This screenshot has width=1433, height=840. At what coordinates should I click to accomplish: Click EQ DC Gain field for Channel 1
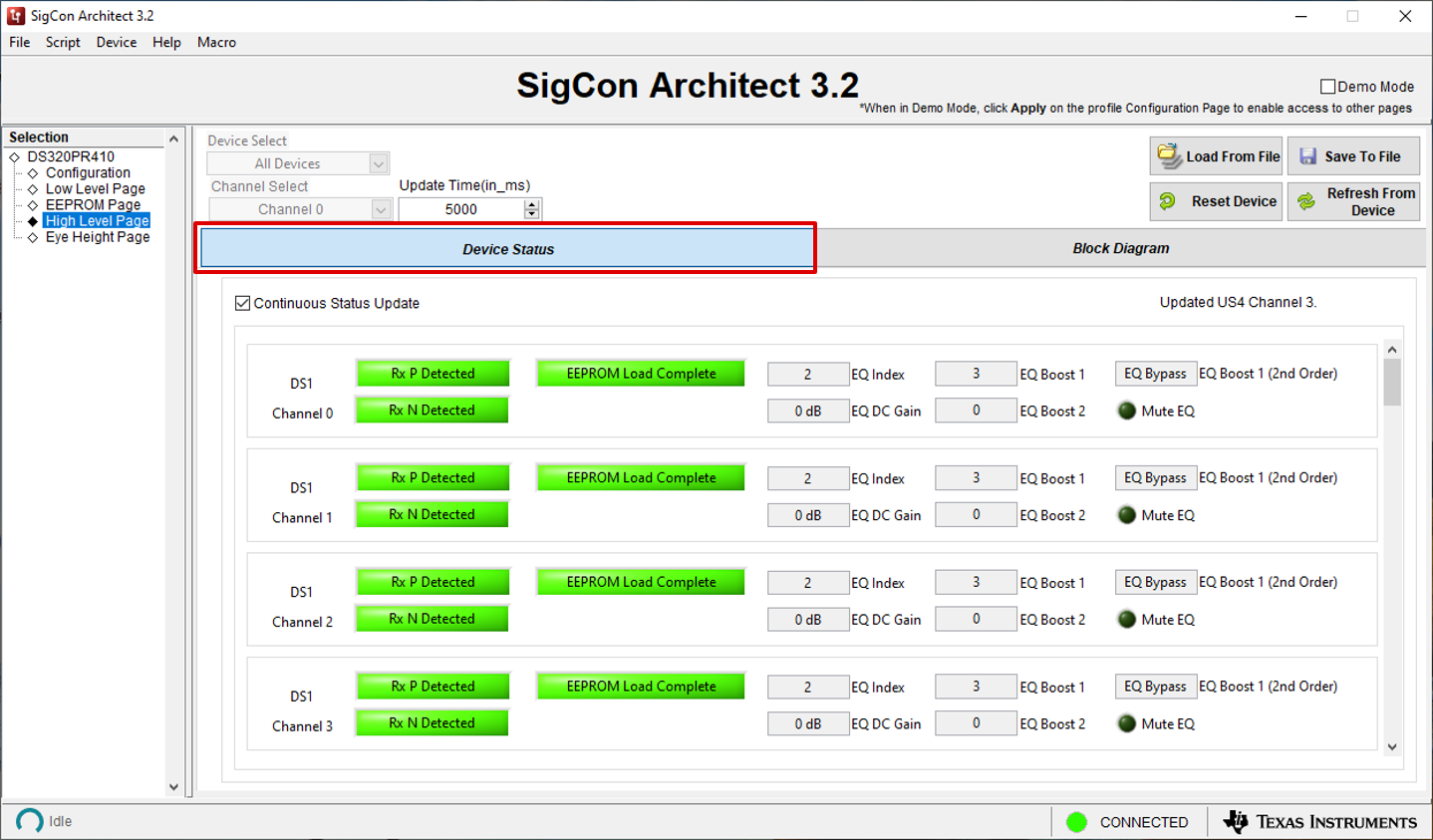(x=808, y=515)
